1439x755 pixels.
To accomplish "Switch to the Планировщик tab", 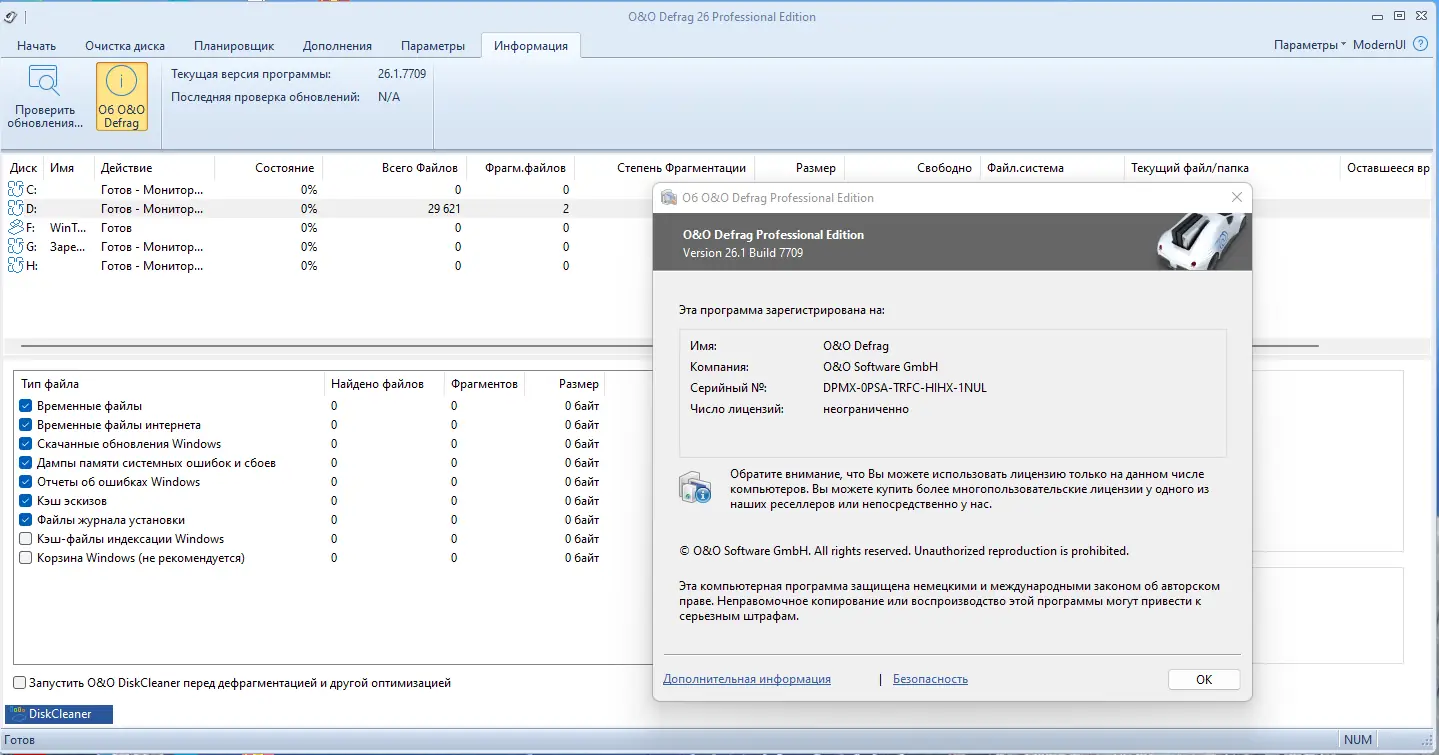I will point(234,45).
